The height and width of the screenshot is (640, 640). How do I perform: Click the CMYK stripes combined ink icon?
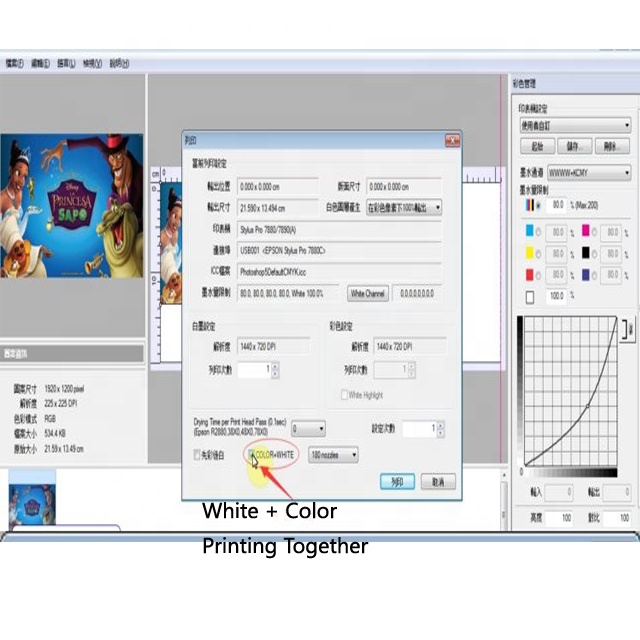tap(529, 205)
